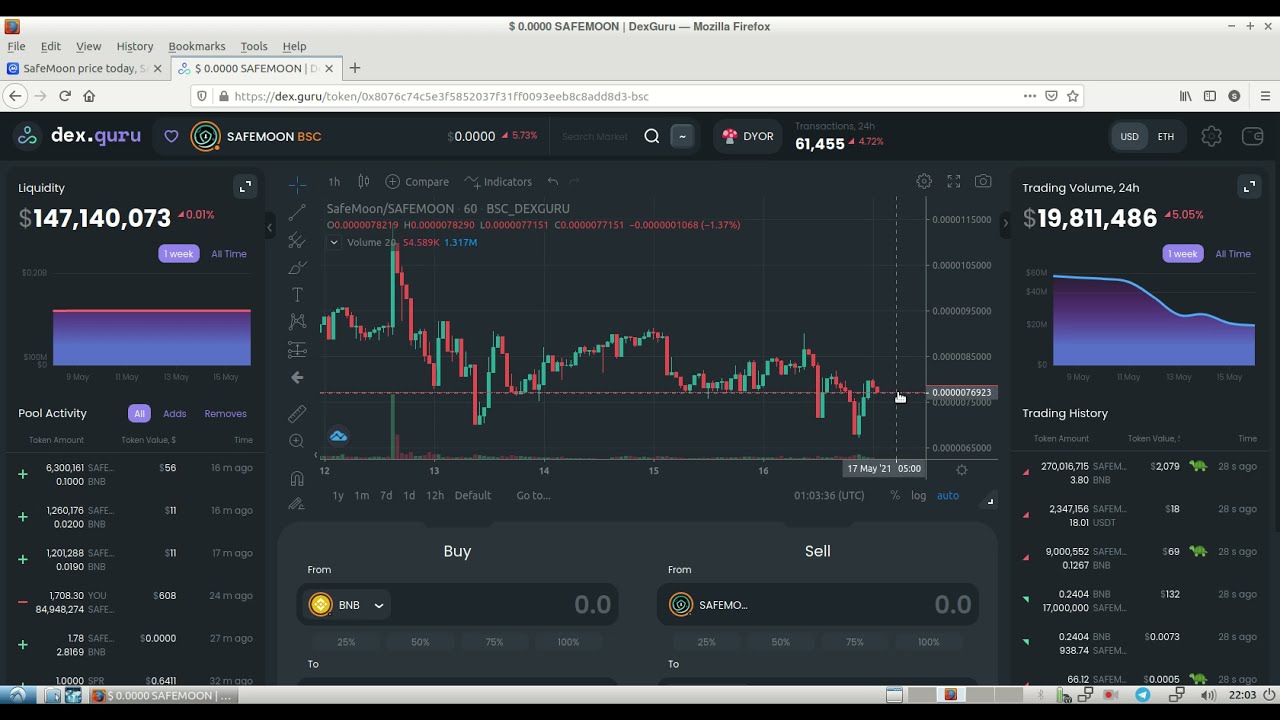Bookmark this page with star icon
Screen dimensions: 1280x720
click(1073, 96)
